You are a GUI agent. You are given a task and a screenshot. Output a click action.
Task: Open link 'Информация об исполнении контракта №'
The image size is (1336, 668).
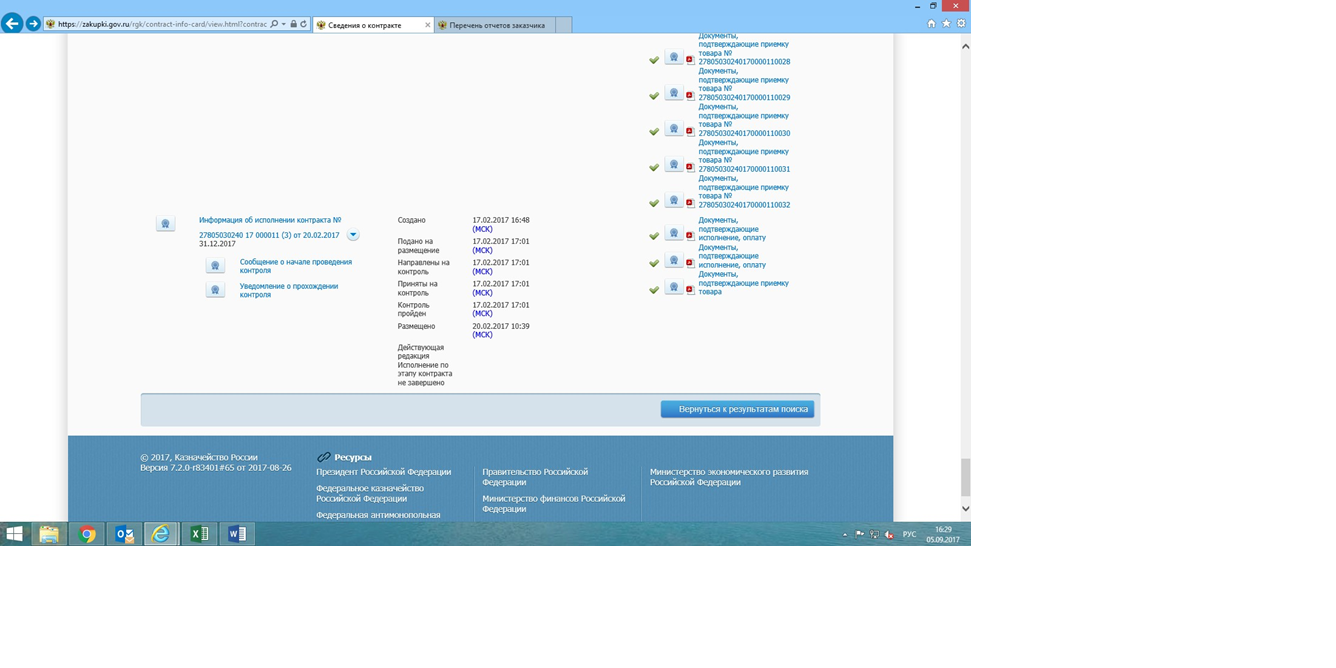point(270,220)
